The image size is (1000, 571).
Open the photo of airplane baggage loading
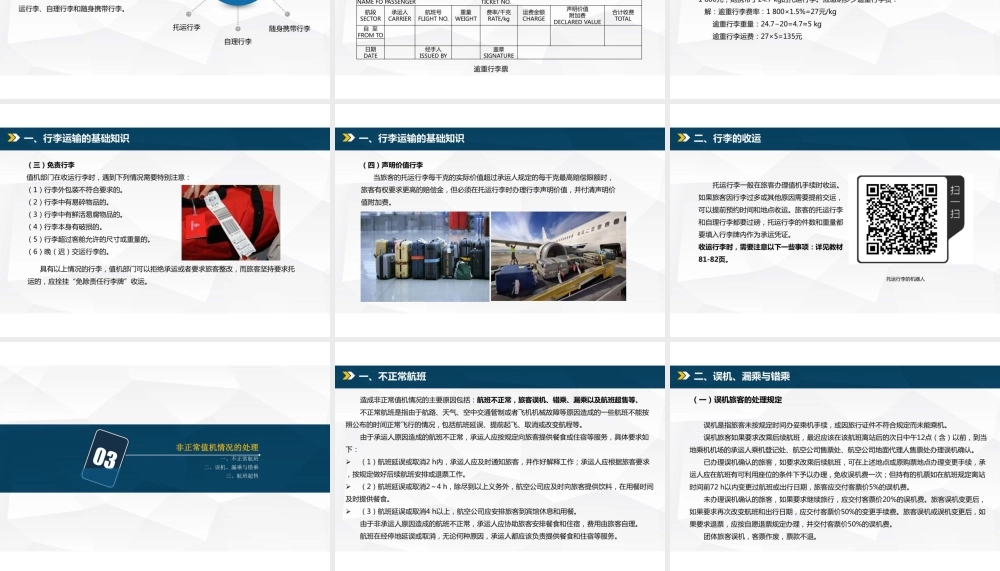click(x=558, y=256)
